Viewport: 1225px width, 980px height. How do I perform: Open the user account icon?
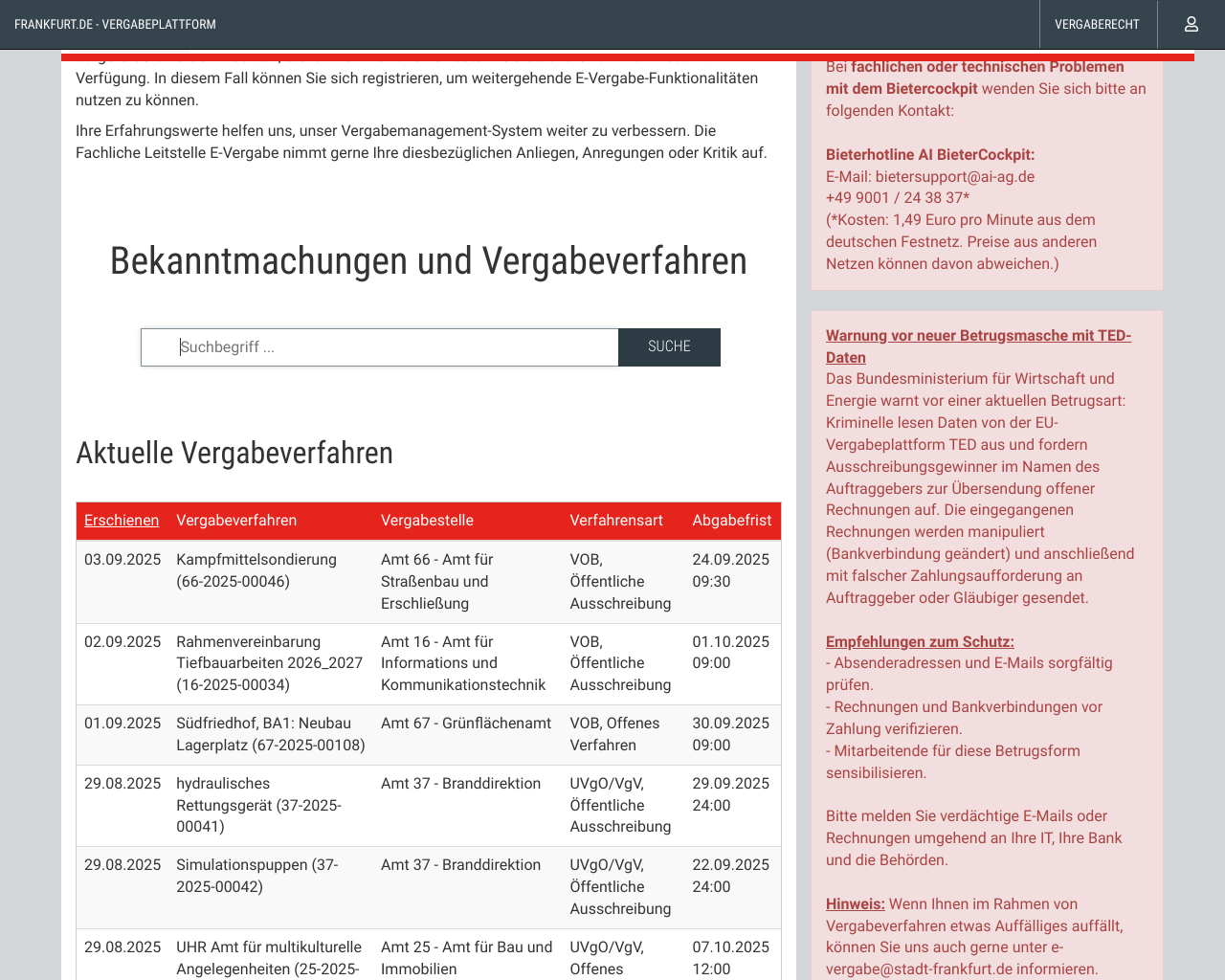click(1191, 24)
